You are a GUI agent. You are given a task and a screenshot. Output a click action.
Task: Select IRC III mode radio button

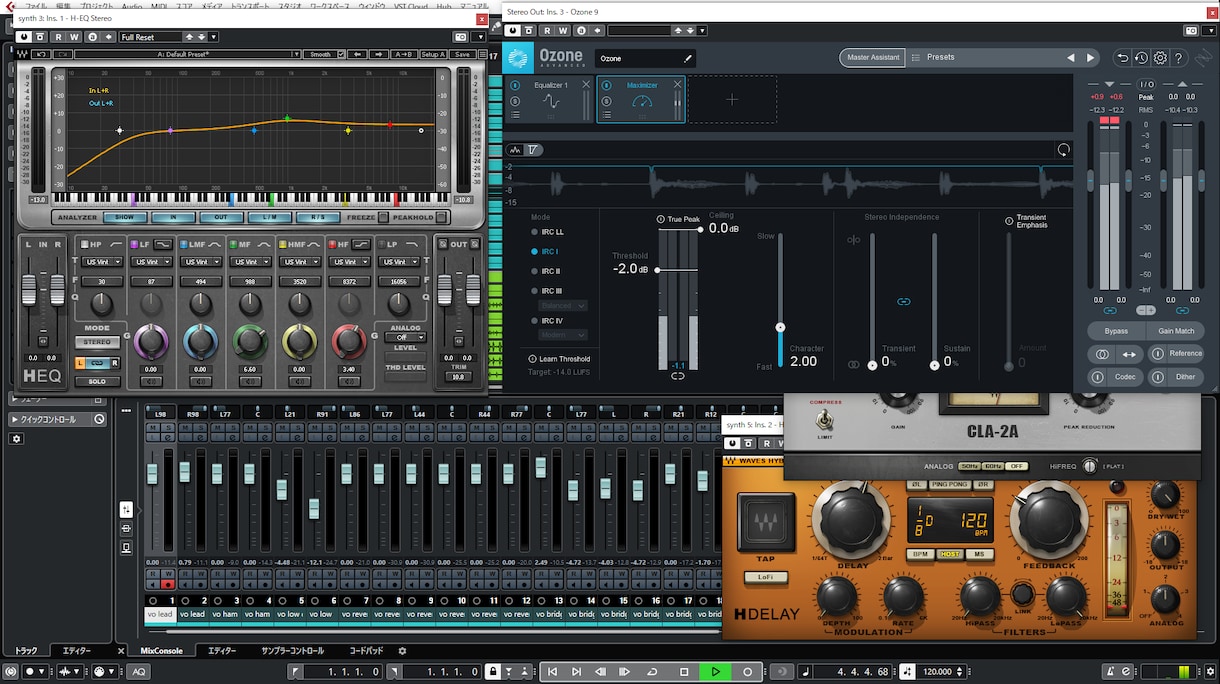[535, 291]
